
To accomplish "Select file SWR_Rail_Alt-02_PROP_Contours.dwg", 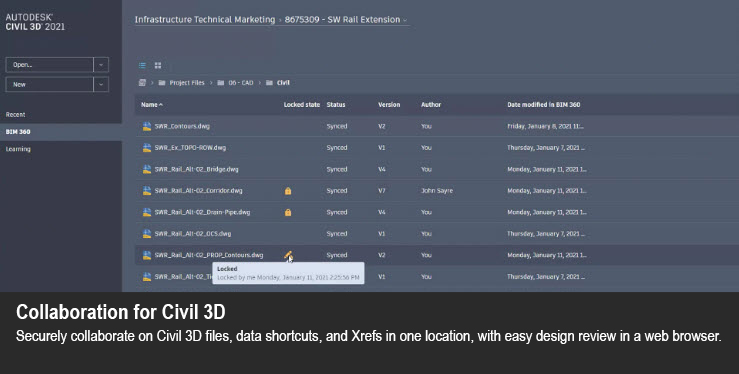I will 209,255.
